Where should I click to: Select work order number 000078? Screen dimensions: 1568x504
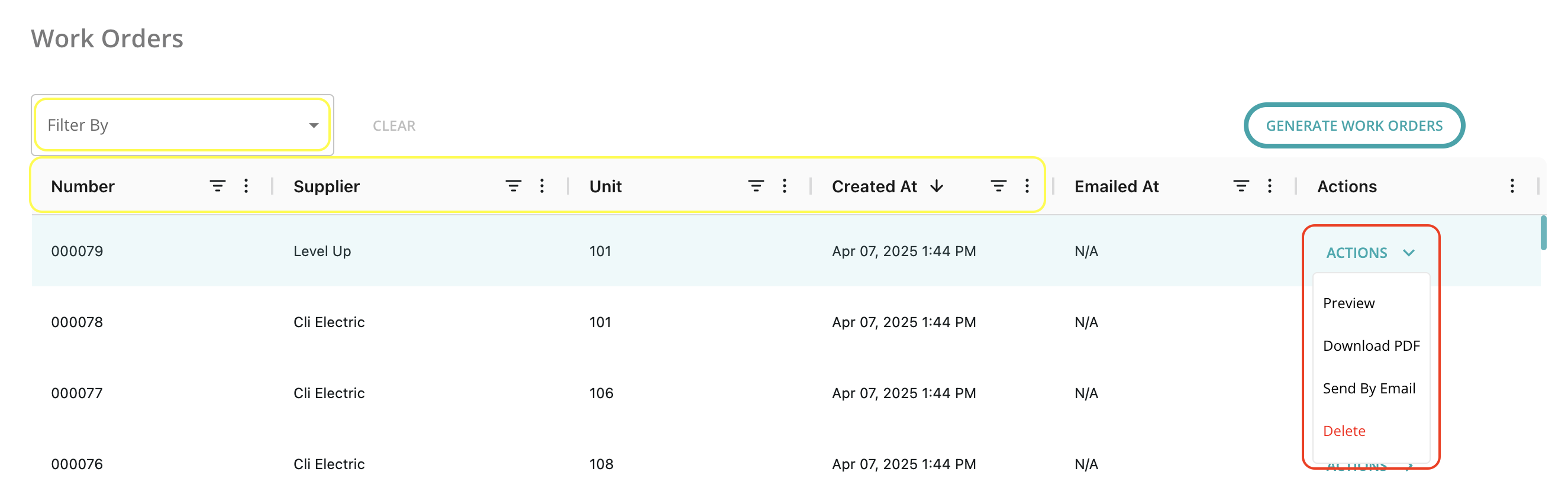coord(78,322)
